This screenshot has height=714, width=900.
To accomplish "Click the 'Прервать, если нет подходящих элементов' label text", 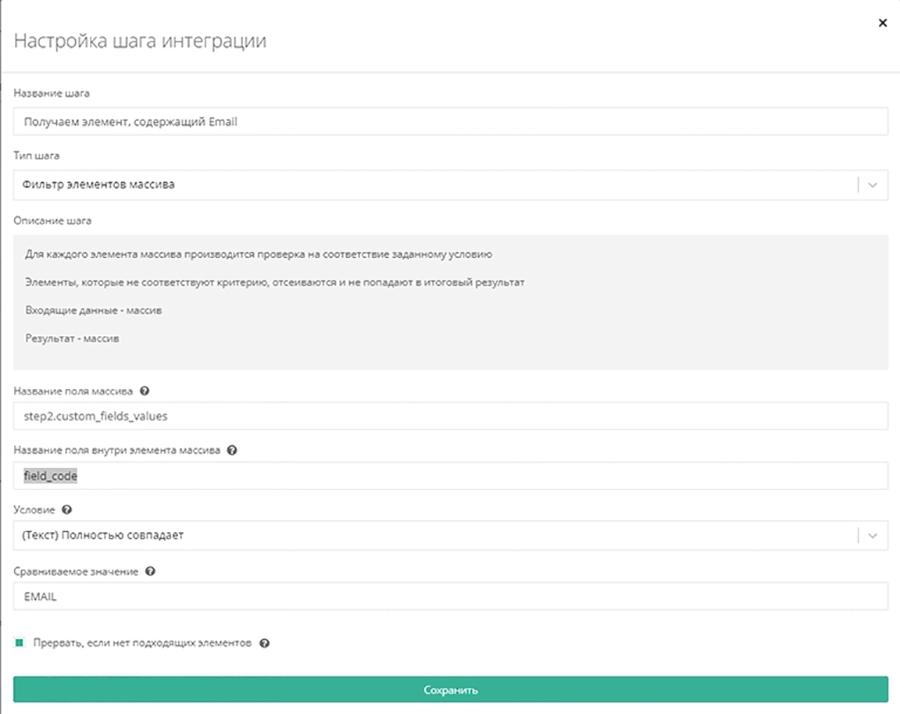I will tap(142, 643).
